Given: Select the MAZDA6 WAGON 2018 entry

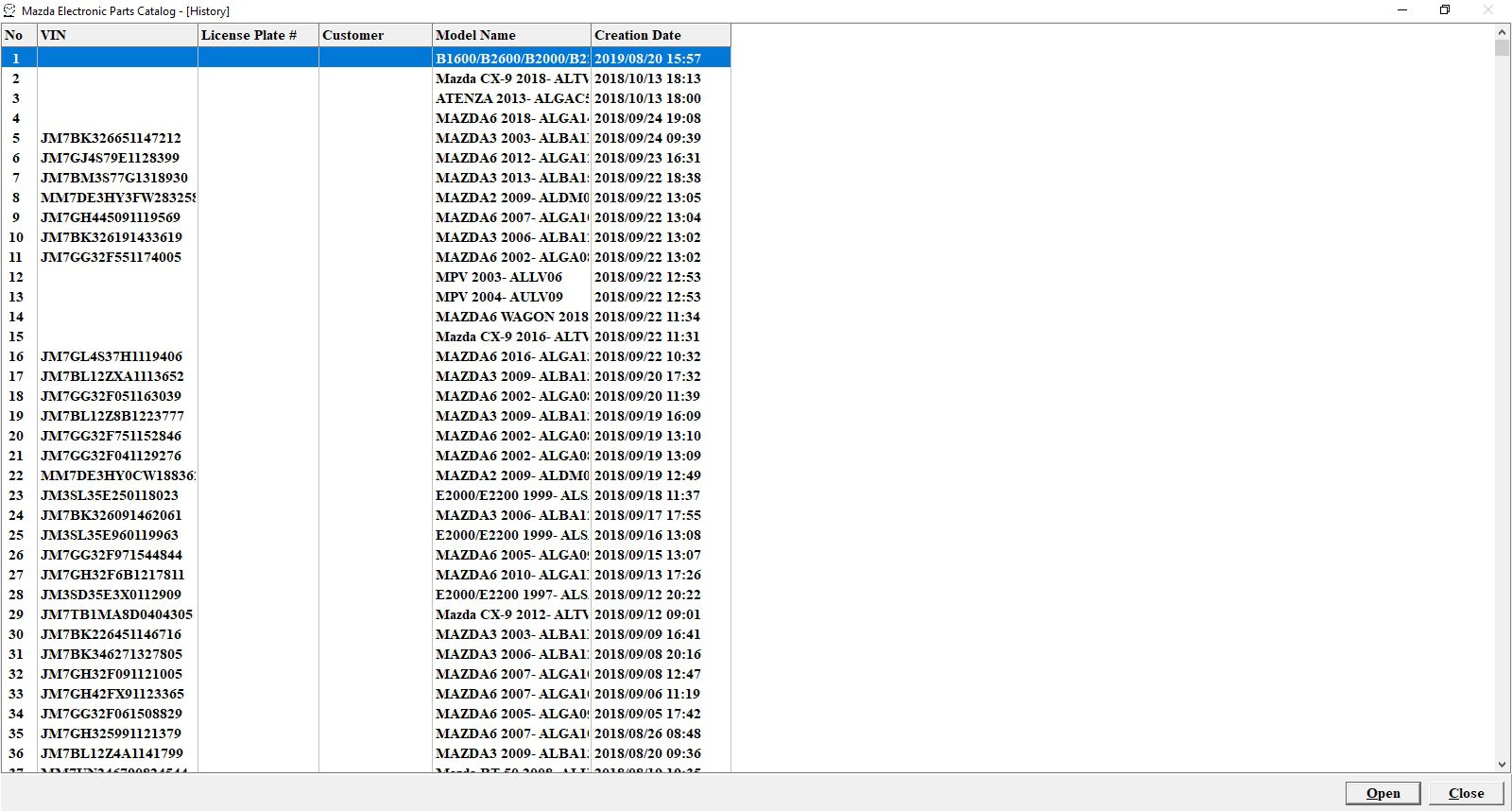Looking at the screenshot, I should 511,317.
